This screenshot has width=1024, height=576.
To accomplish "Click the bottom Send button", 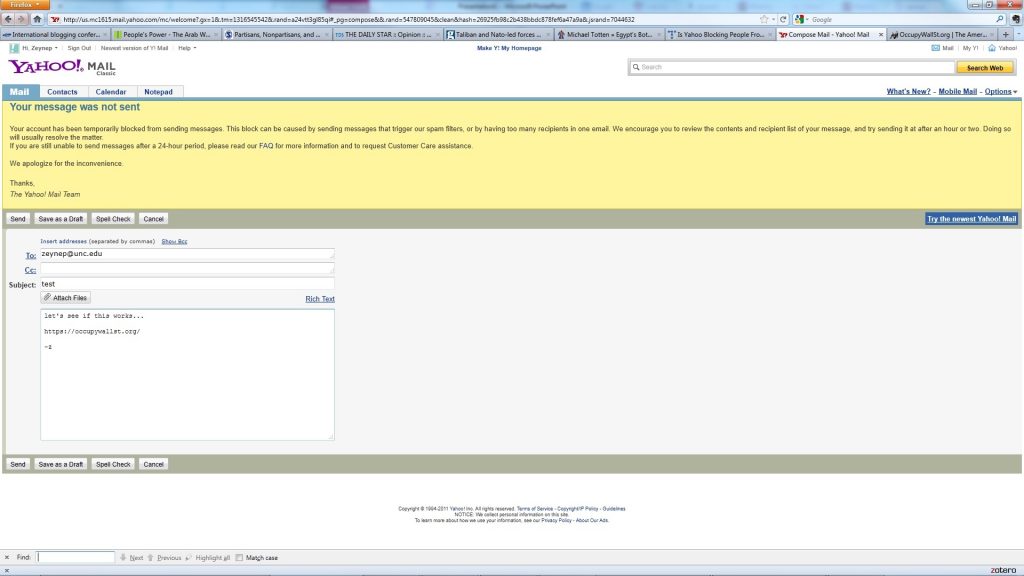I will (x=18, y=464).
